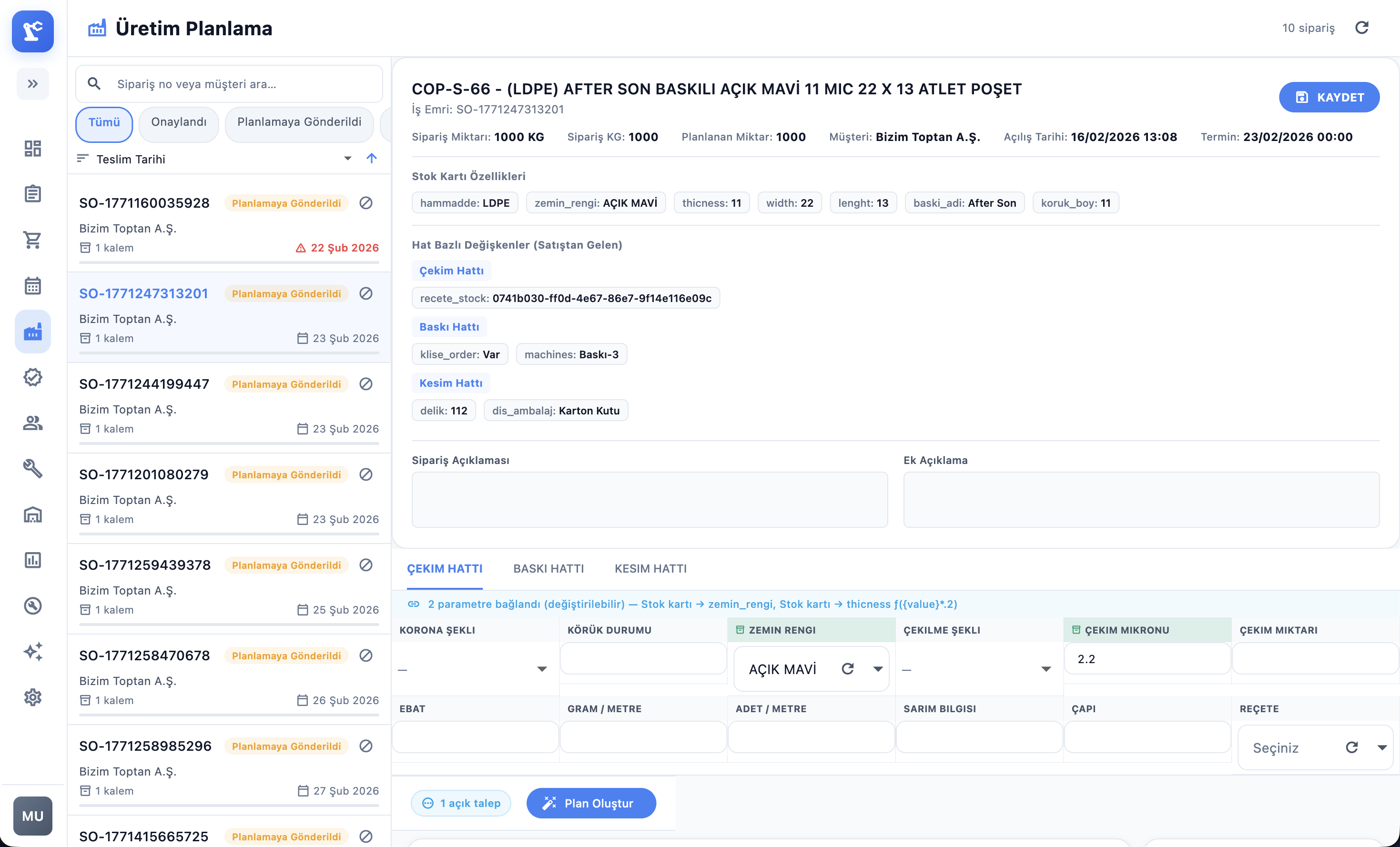Switch to the KESIM HATTI tab
Viewport: 1400px width, 847px height.
(650, 569)
